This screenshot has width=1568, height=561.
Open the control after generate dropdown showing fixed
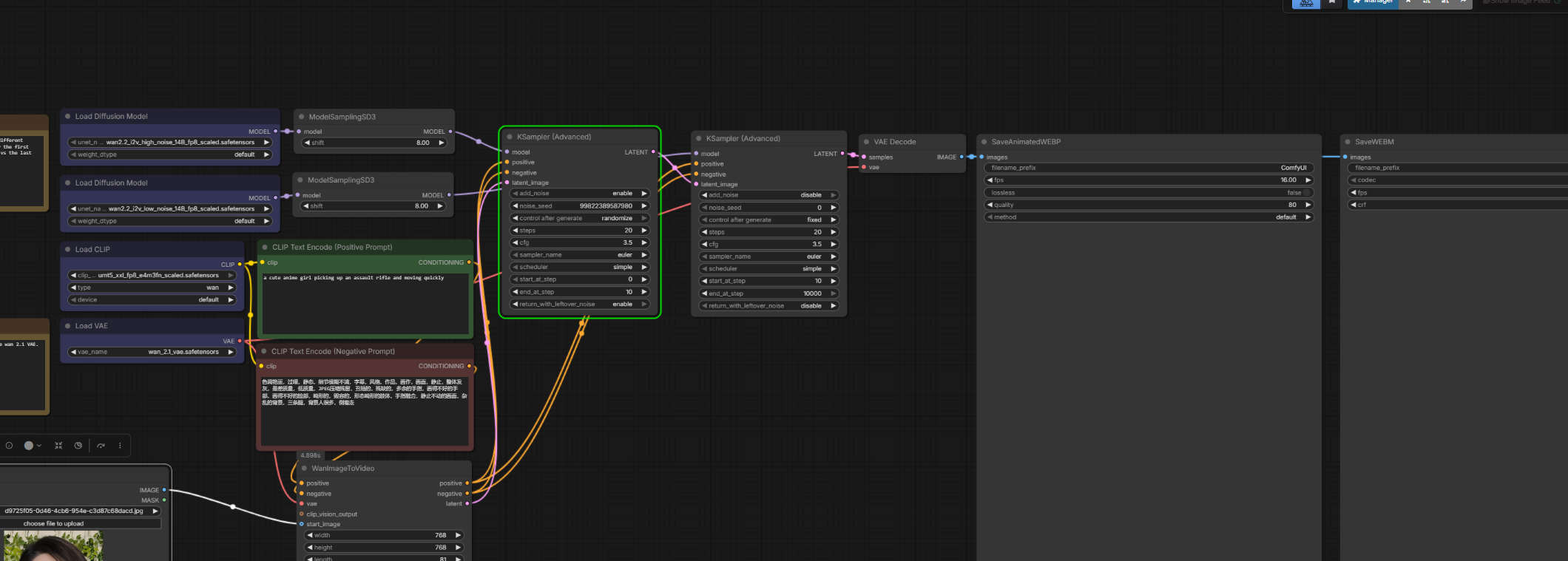(x=769, y=220)
